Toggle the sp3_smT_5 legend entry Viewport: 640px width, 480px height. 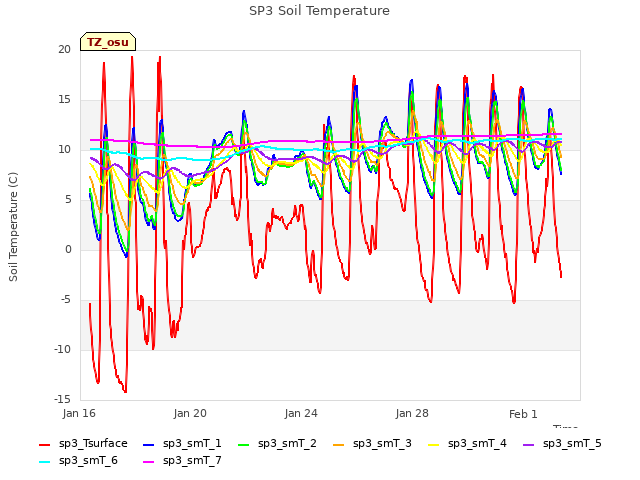point(562,444)
